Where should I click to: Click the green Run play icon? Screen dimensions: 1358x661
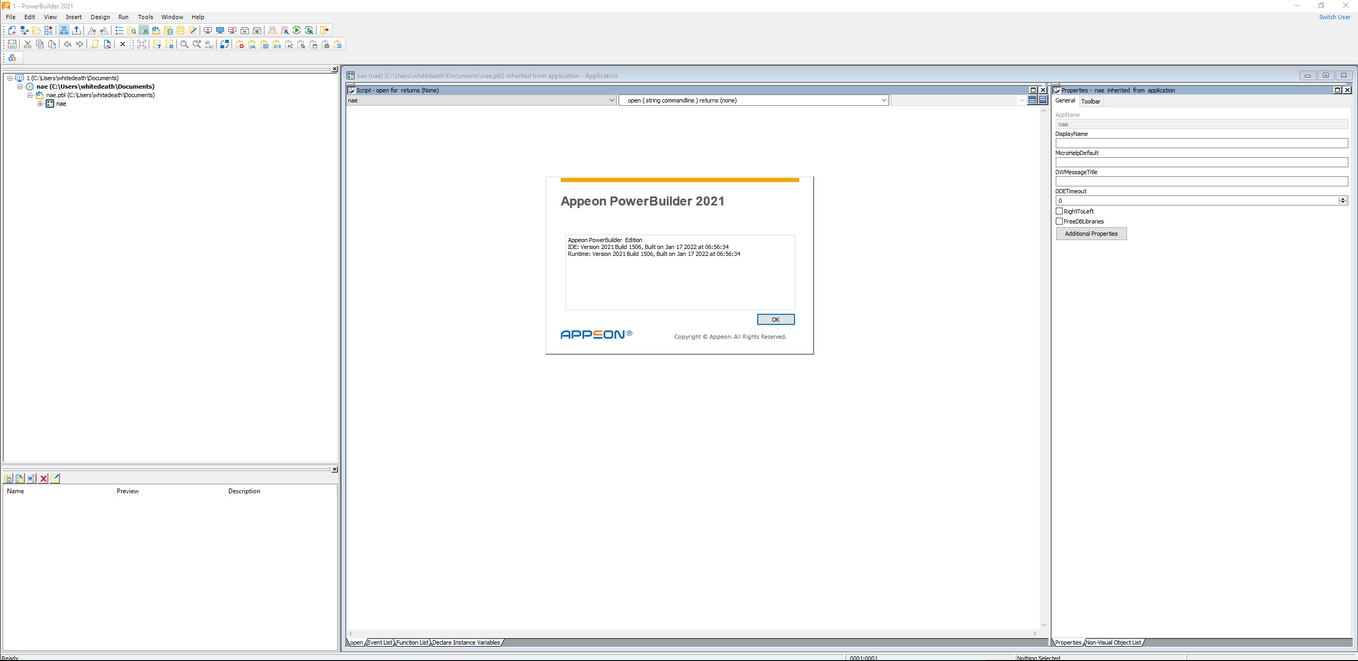[x=296, y=31]
